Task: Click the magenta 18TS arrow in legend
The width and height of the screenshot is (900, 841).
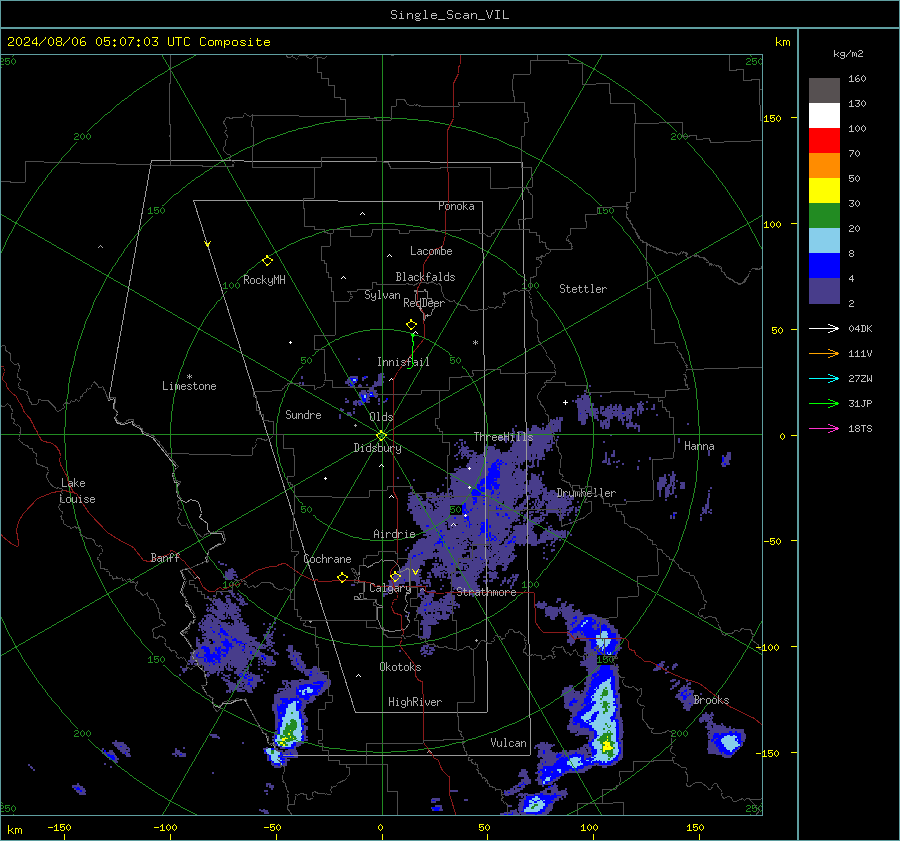Action: click(x=824, y=428)
